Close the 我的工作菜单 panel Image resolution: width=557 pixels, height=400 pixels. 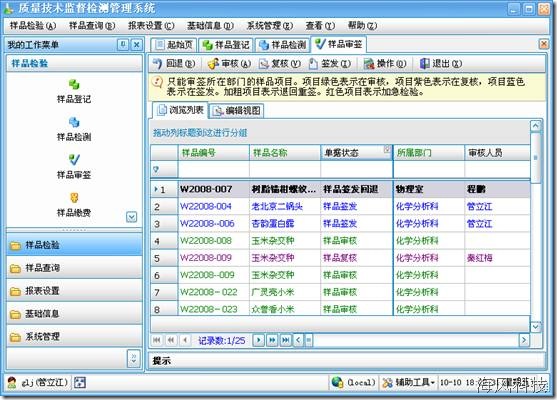coord(136,45)
